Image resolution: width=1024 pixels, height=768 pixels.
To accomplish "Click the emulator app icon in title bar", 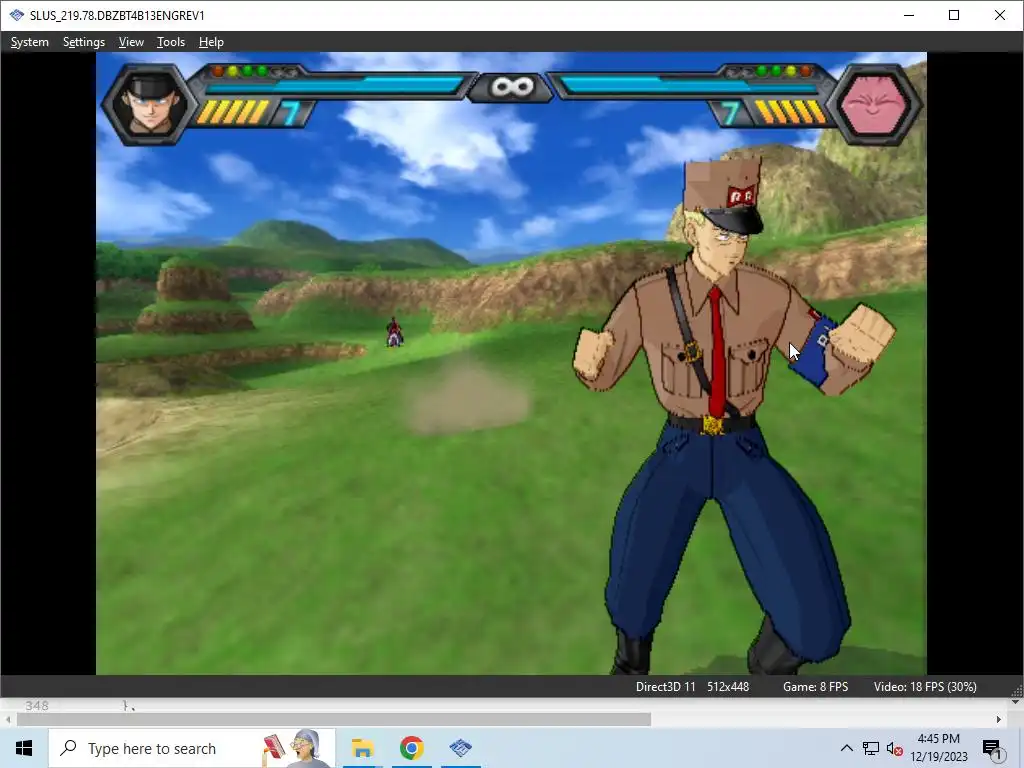I will [16, 15].
